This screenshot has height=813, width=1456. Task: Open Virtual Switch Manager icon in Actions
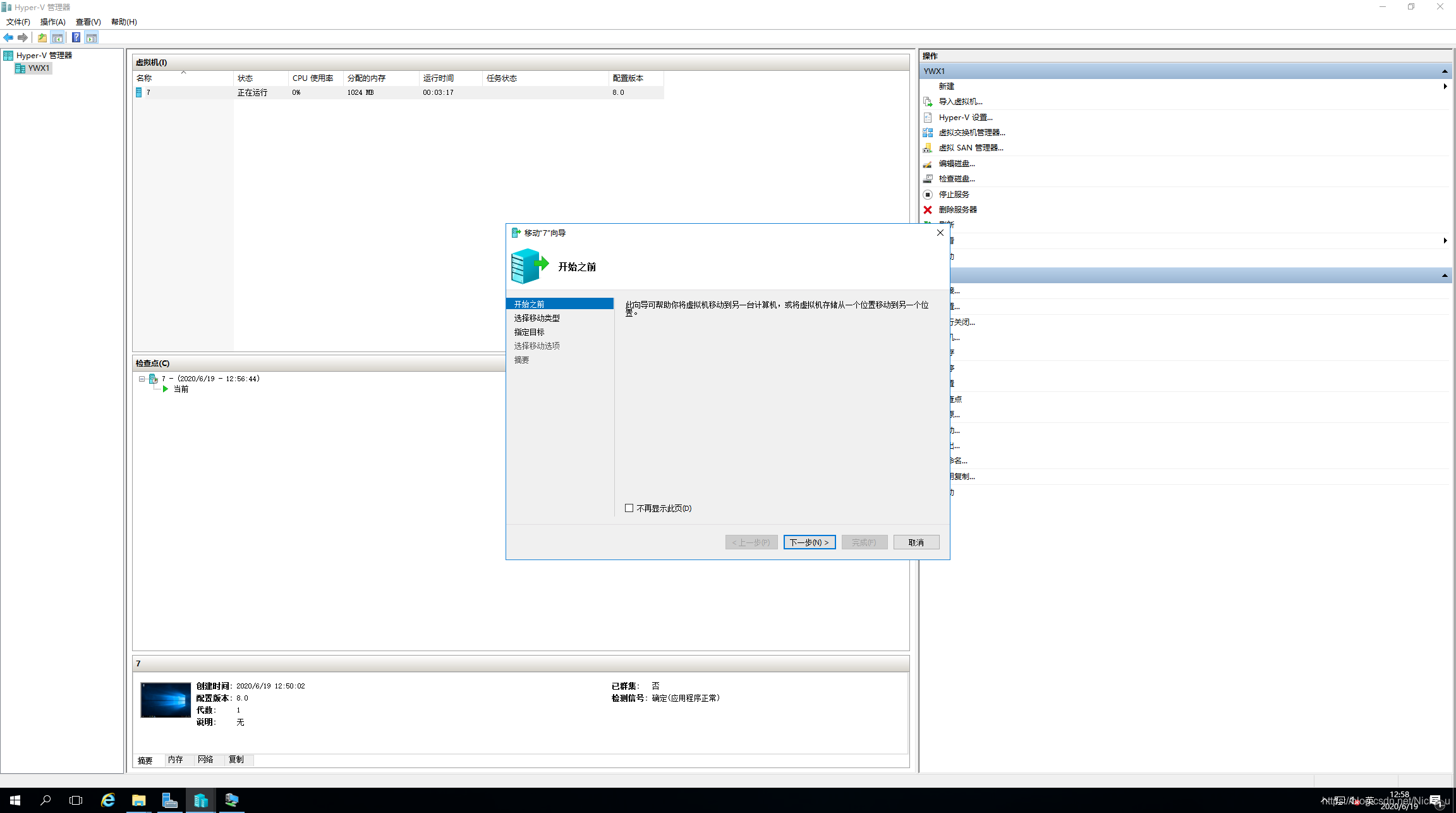[x=928, y=133]
